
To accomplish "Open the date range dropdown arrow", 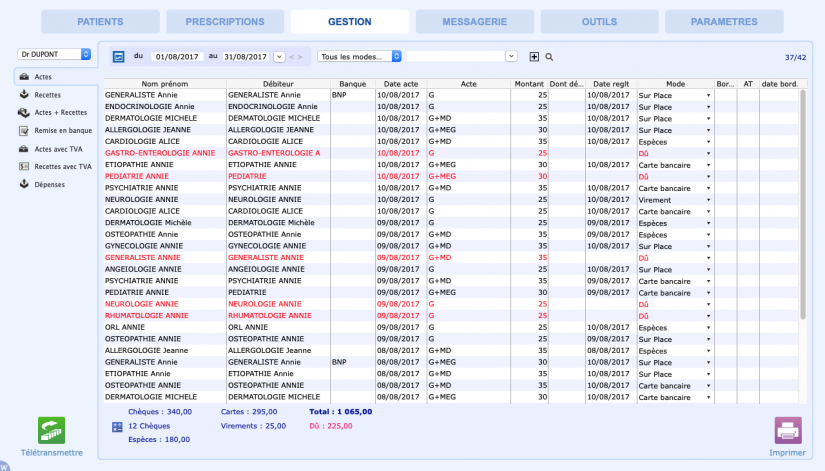I will point(279,57).
